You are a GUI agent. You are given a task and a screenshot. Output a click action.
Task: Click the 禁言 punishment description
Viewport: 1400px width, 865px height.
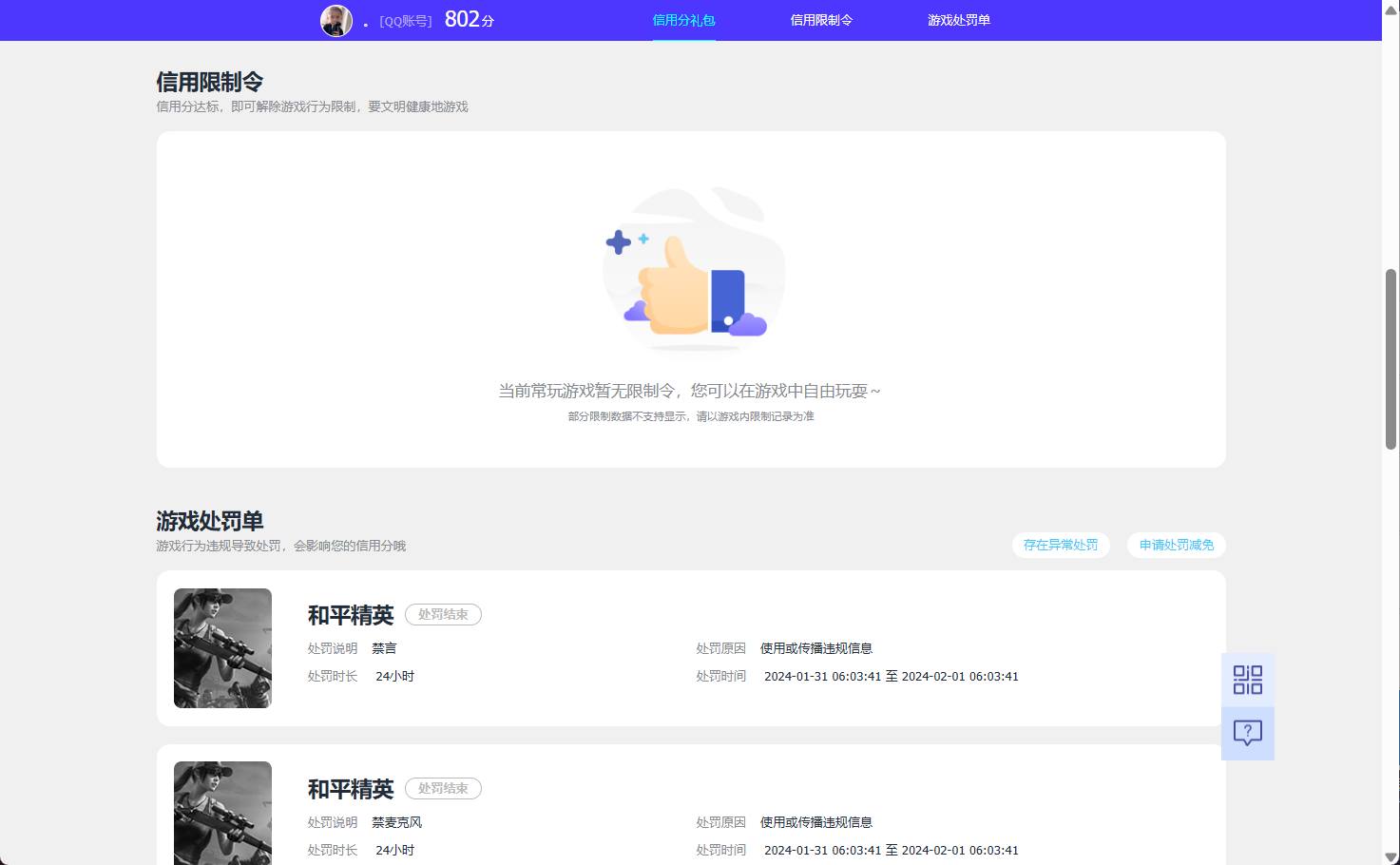pos(384,648)
